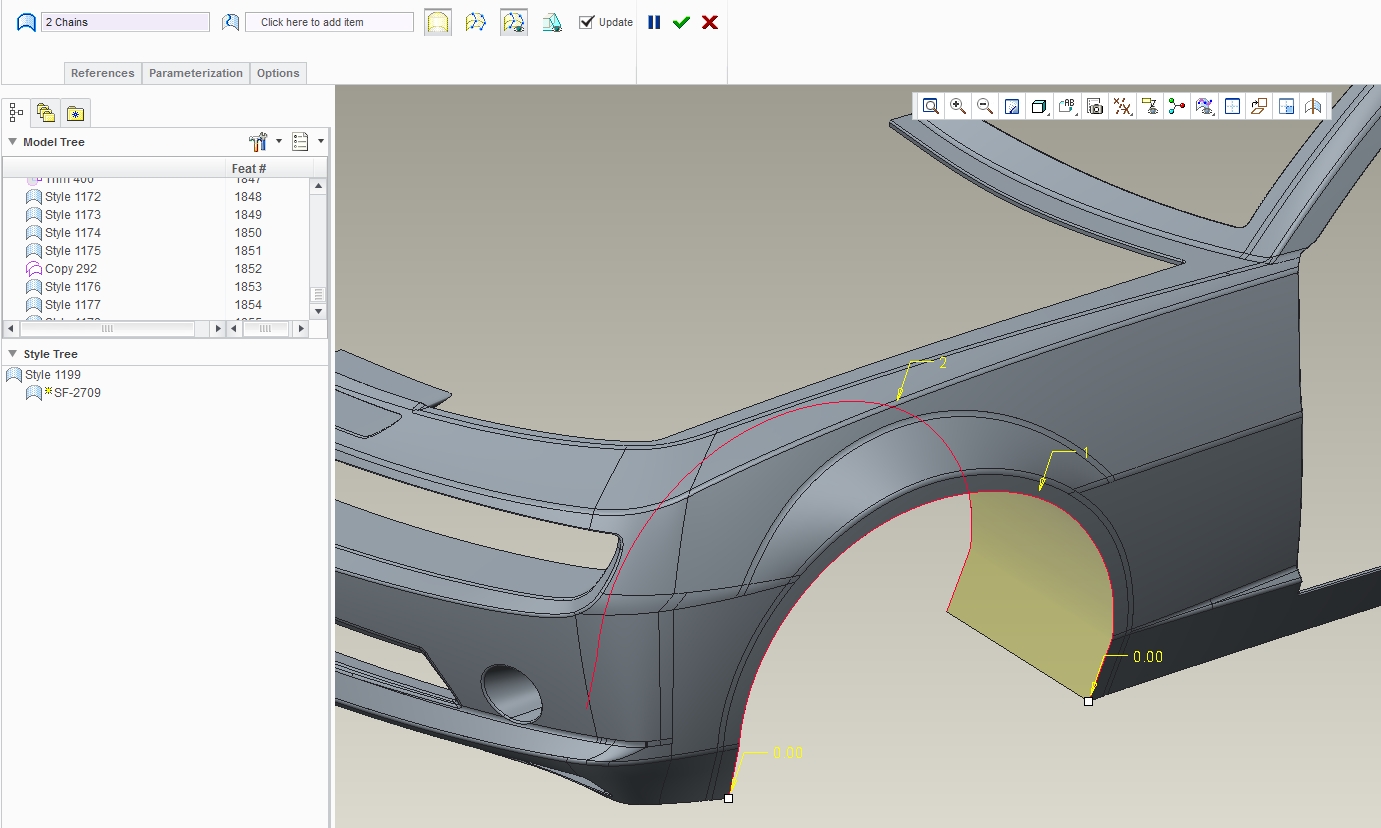Click the internal curves collector icon
The height and width of the screenshot is (828, 1381).
(x=231, y=22)
